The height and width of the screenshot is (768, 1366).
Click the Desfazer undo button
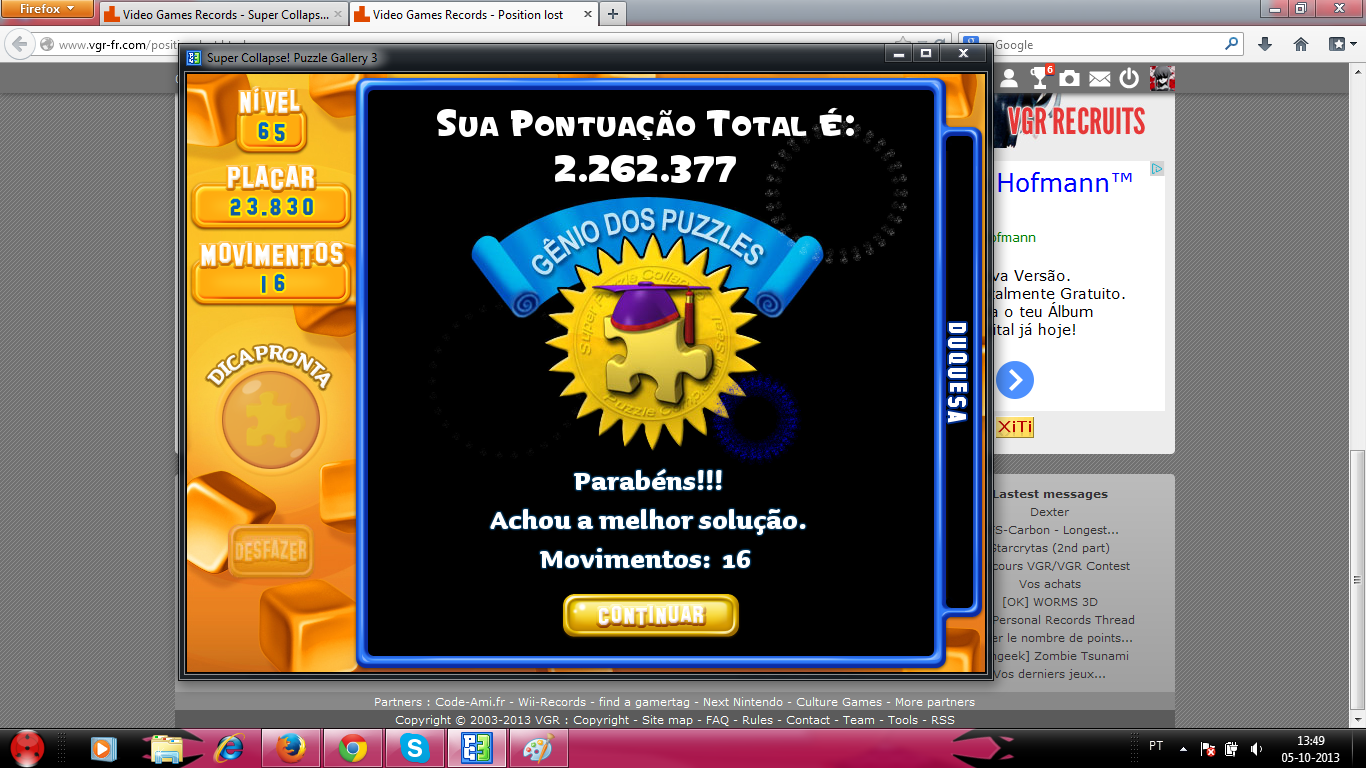270,551
